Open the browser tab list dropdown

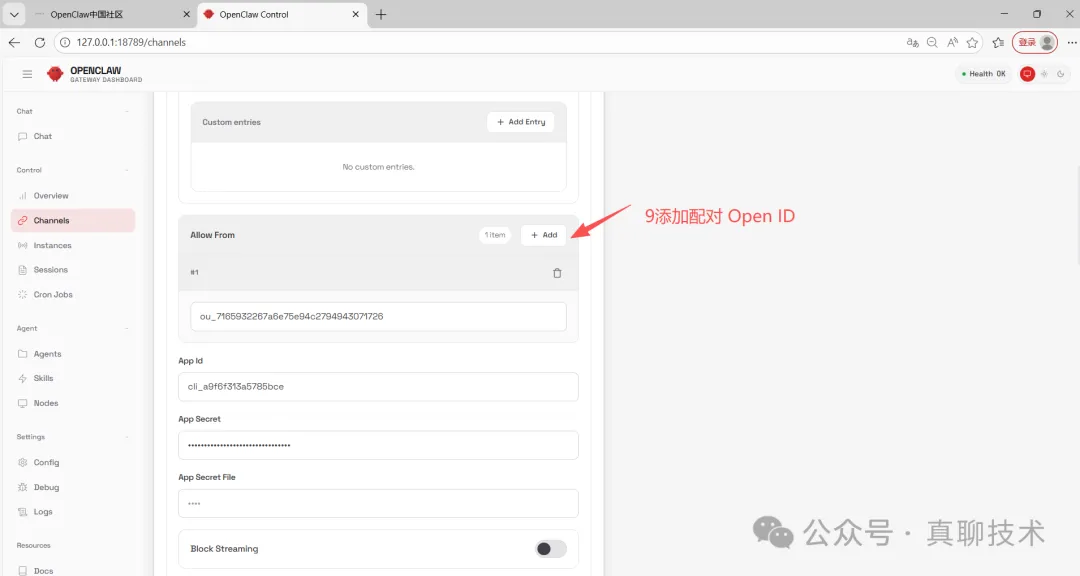pos(14,15)
